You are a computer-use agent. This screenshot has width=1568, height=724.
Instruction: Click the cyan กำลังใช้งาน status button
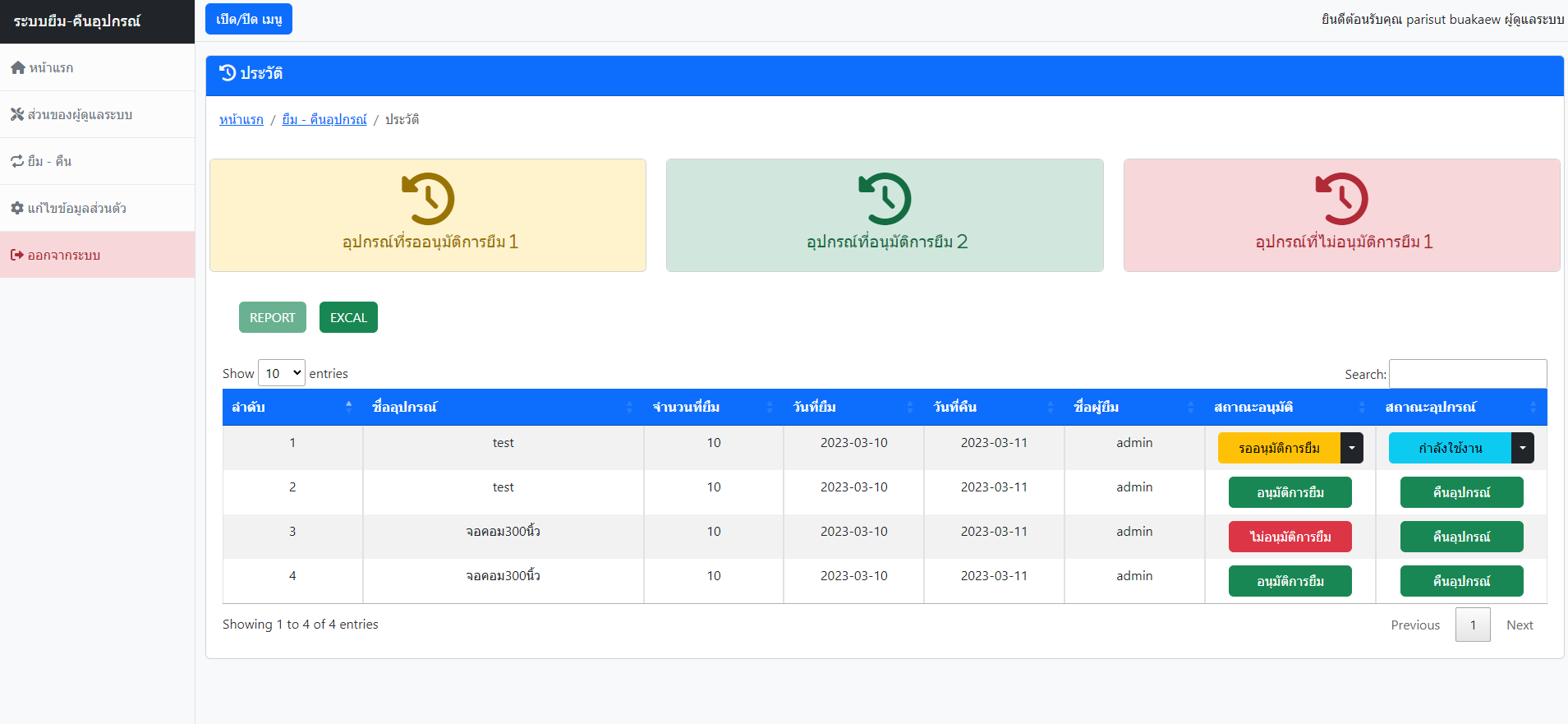pyautogui.click(x=1450, y=448)
